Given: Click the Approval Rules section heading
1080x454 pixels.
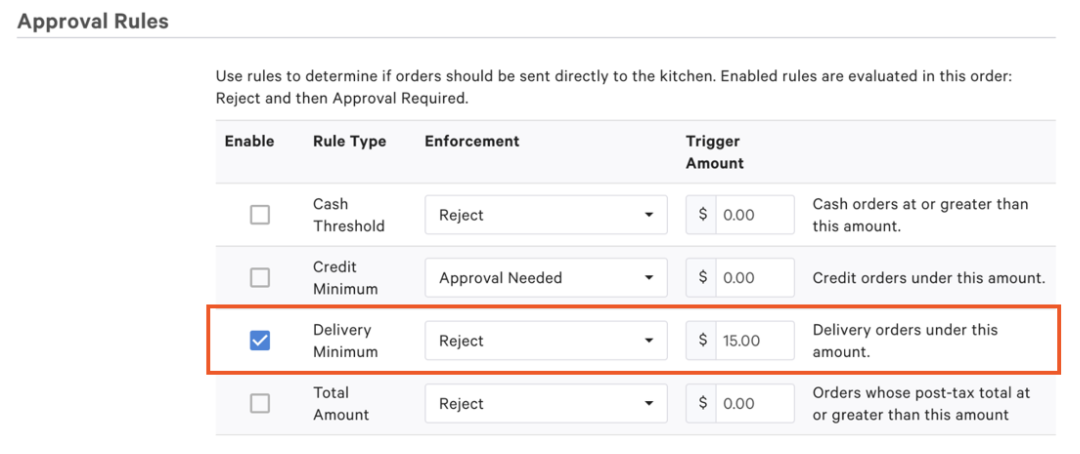Looking at the screenshot, I should point(93,21).
